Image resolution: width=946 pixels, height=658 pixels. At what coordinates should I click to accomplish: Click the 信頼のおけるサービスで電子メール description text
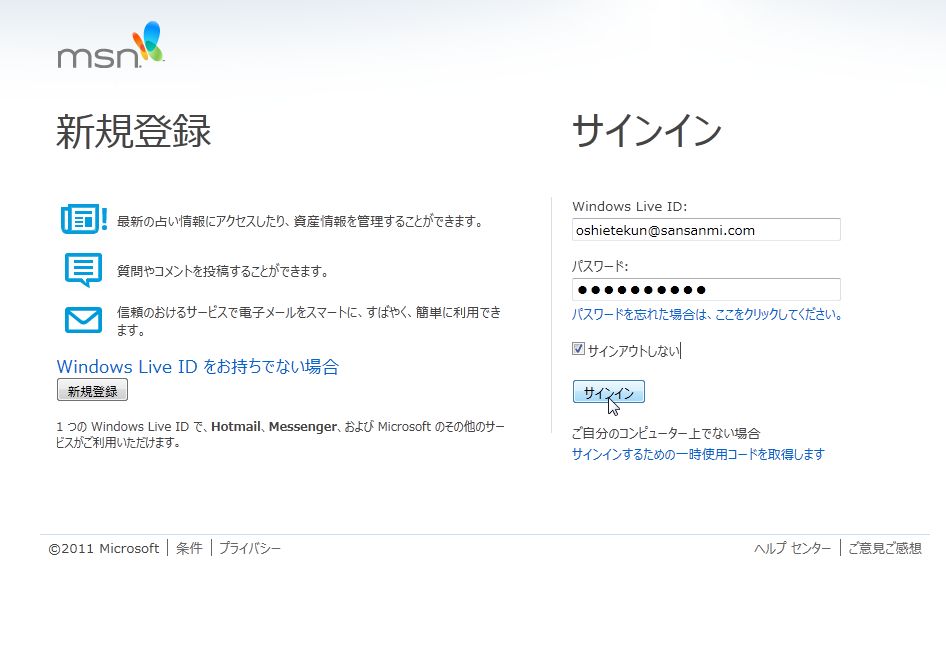[x=309, y=321]
